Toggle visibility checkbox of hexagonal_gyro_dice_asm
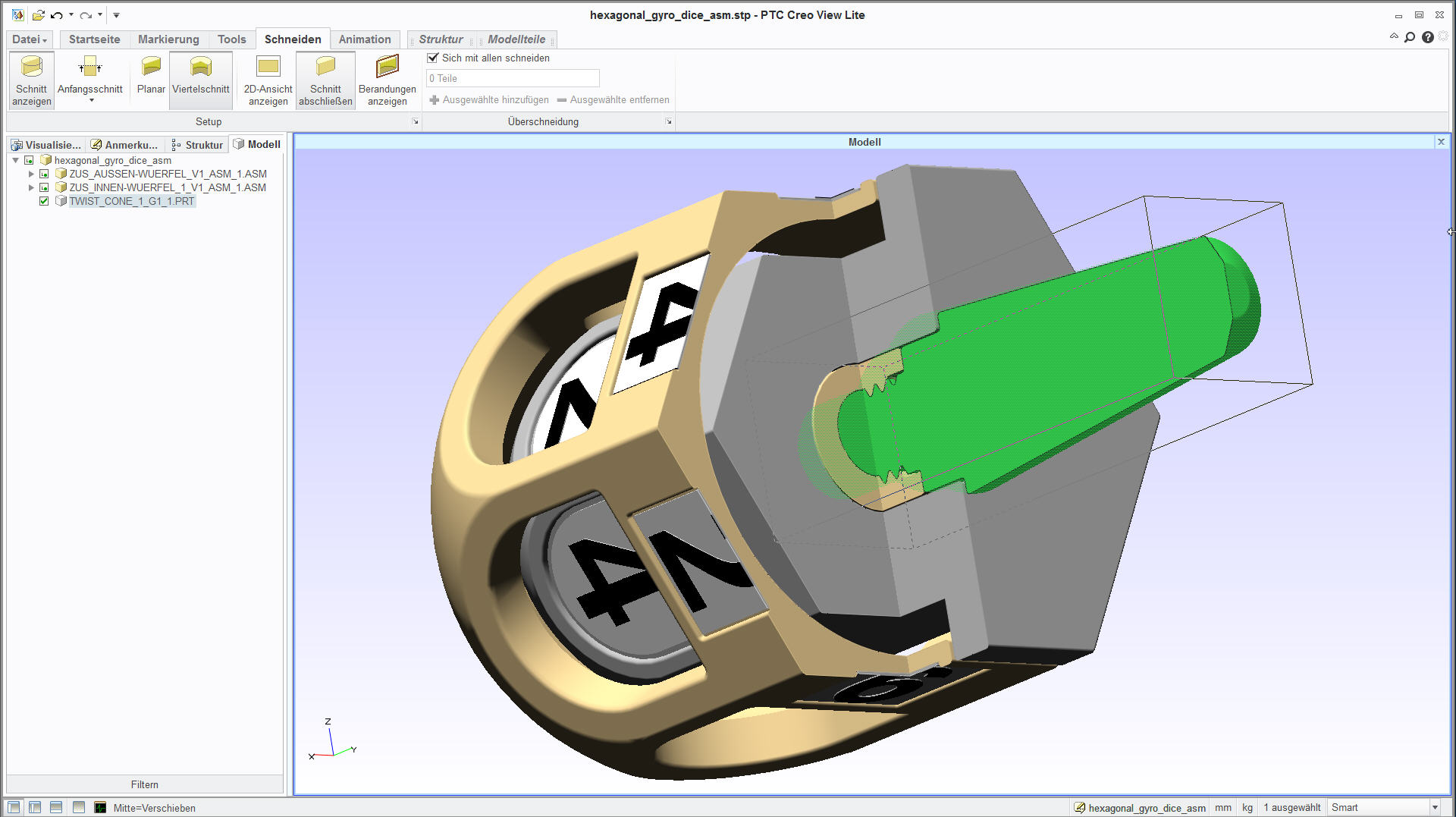Screen dimensions: 1456x817 pyautogui.click(x=29, y=160)
